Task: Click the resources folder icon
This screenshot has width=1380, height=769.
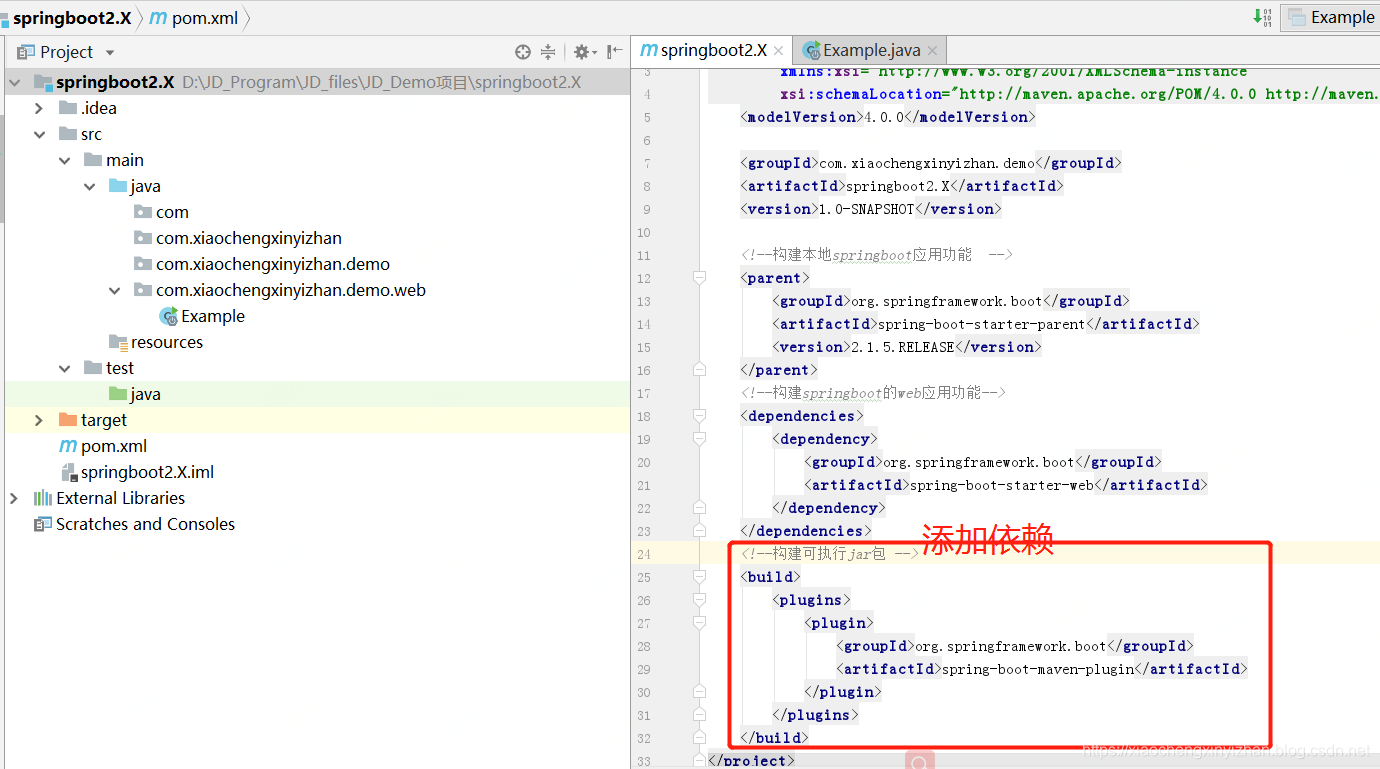Action: click(118, 342)
